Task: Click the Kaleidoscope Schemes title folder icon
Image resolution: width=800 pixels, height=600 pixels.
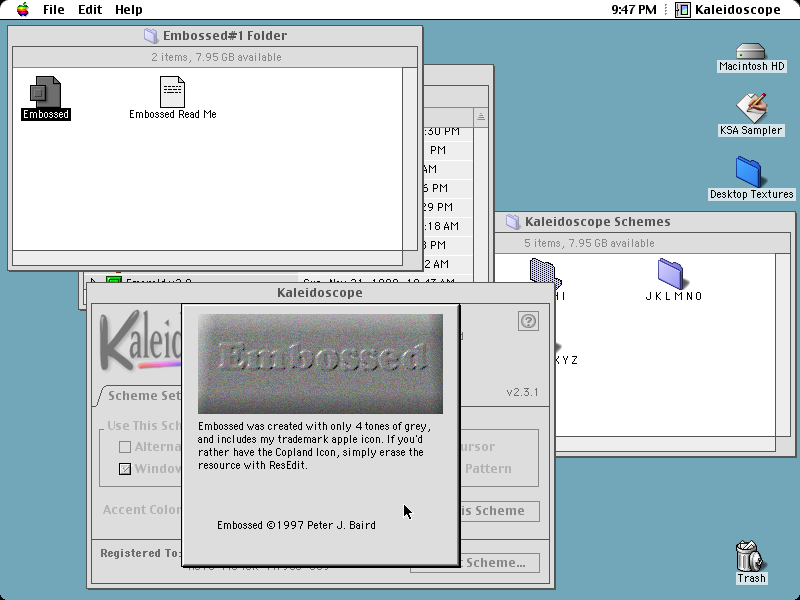Action: coord(512,221)
